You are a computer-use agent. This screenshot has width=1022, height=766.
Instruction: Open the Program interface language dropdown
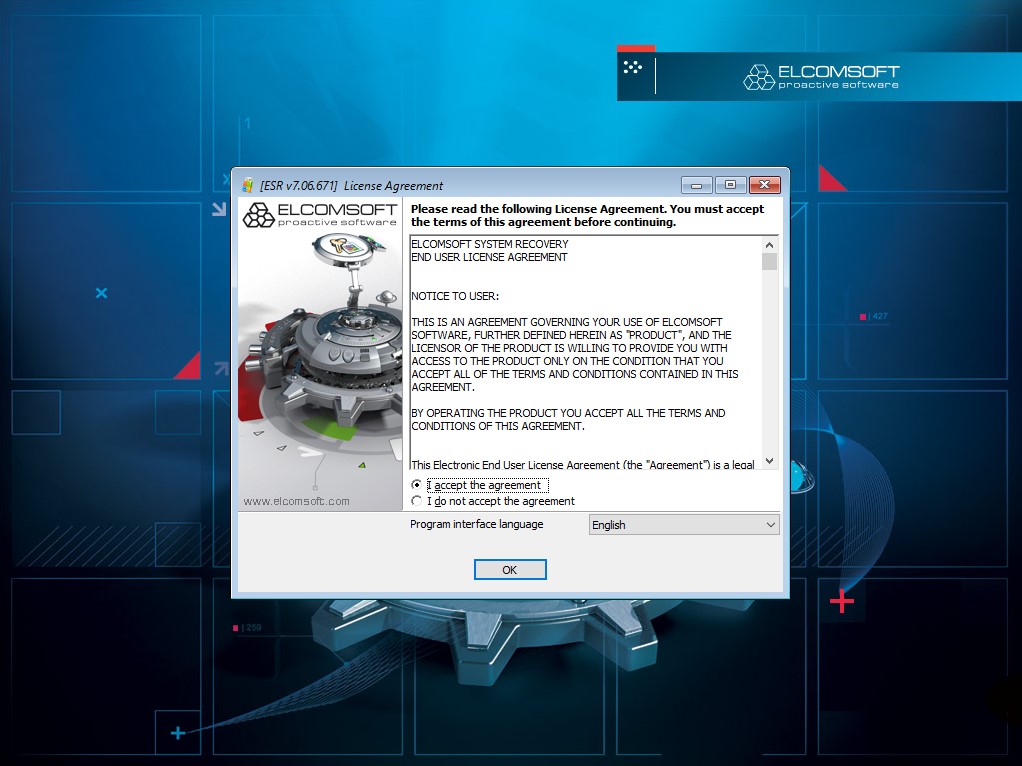tap(684, 525)
